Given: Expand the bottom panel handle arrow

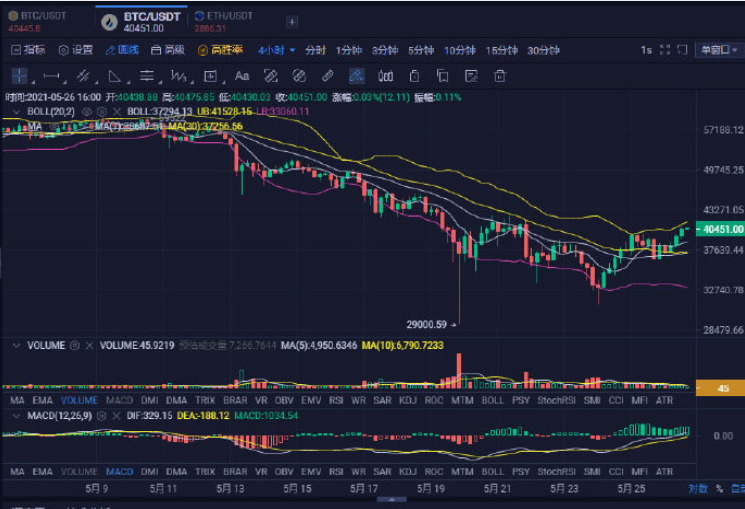Looking at the screenshot, I should (392, 499).
